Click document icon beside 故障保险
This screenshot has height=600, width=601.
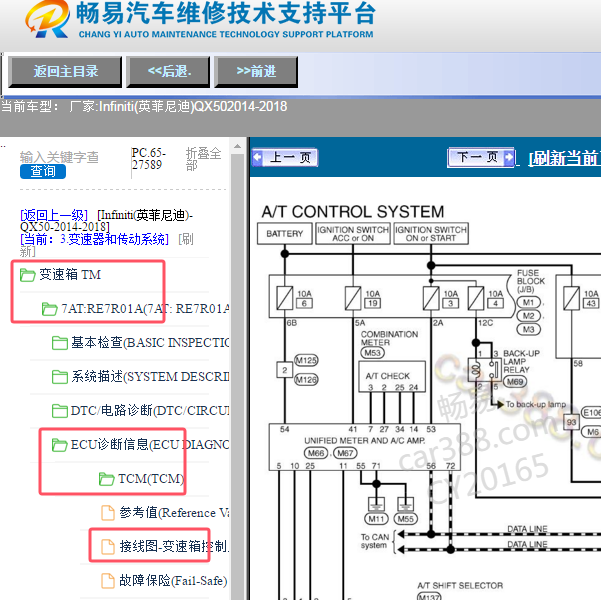(x=108, y=581)
